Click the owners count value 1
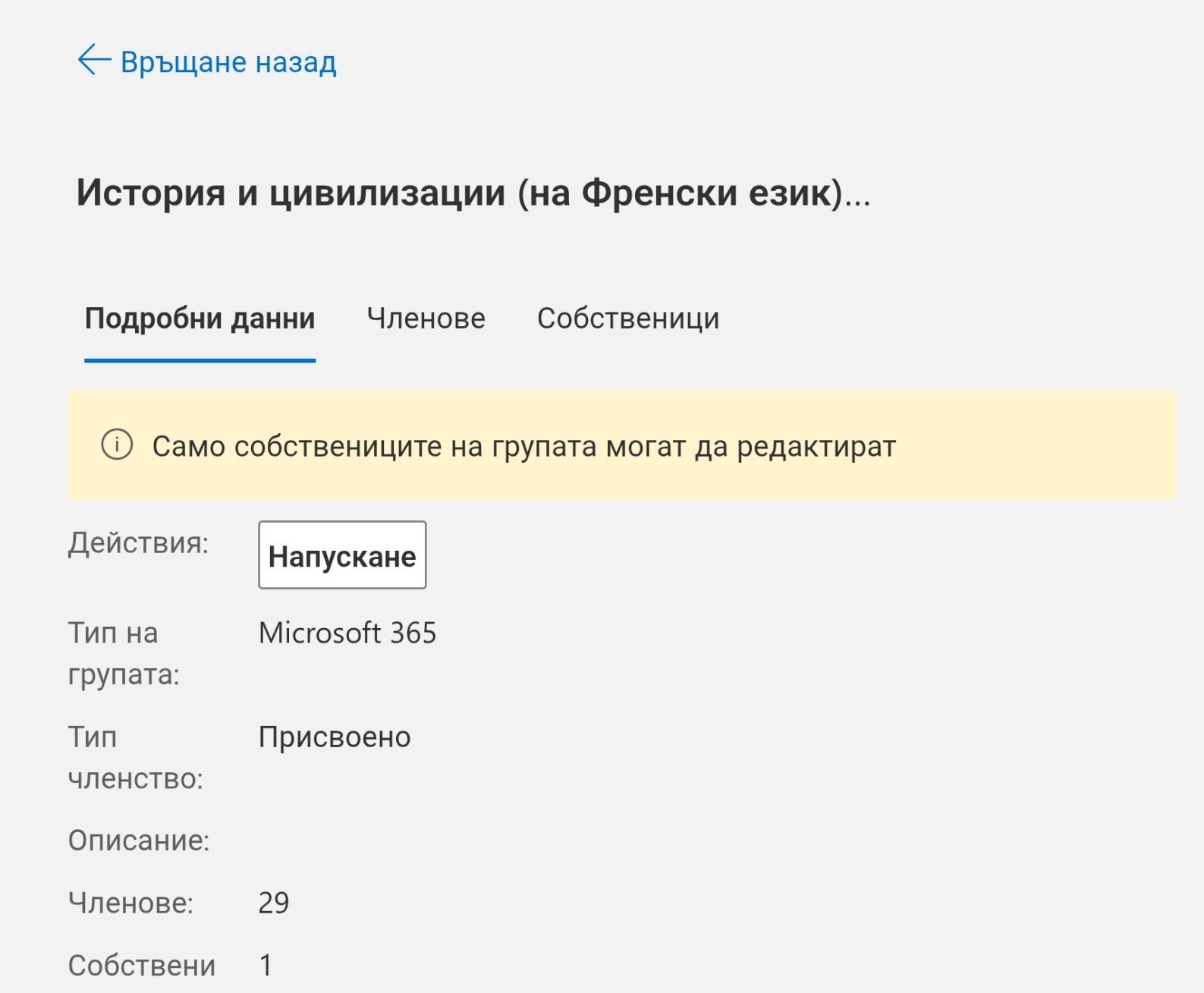This screenshot has height=993, width=1204. click(x=266, y=966)
